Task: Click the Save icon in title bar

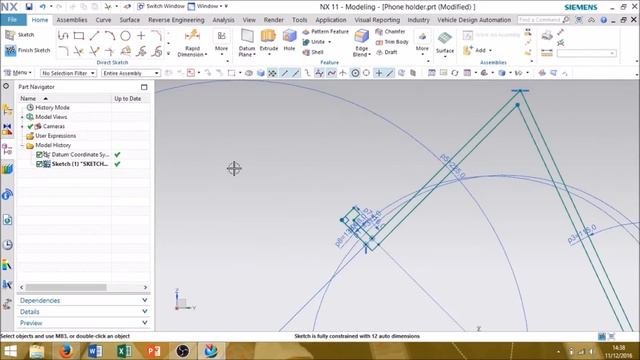Action: (29, 7)
